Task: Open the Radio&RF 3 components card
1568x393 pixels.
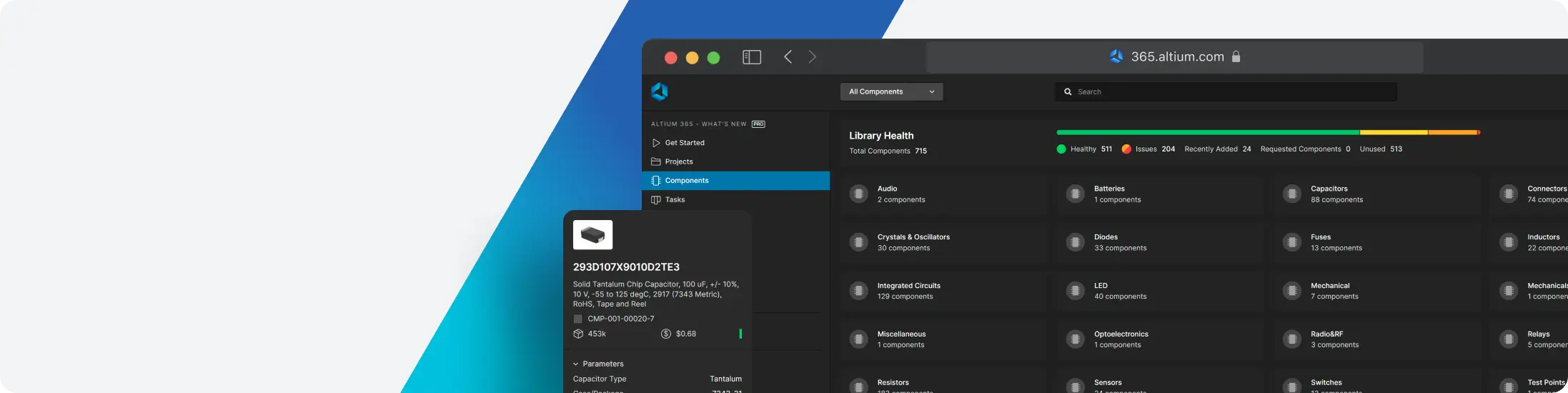Action: 1376,339
